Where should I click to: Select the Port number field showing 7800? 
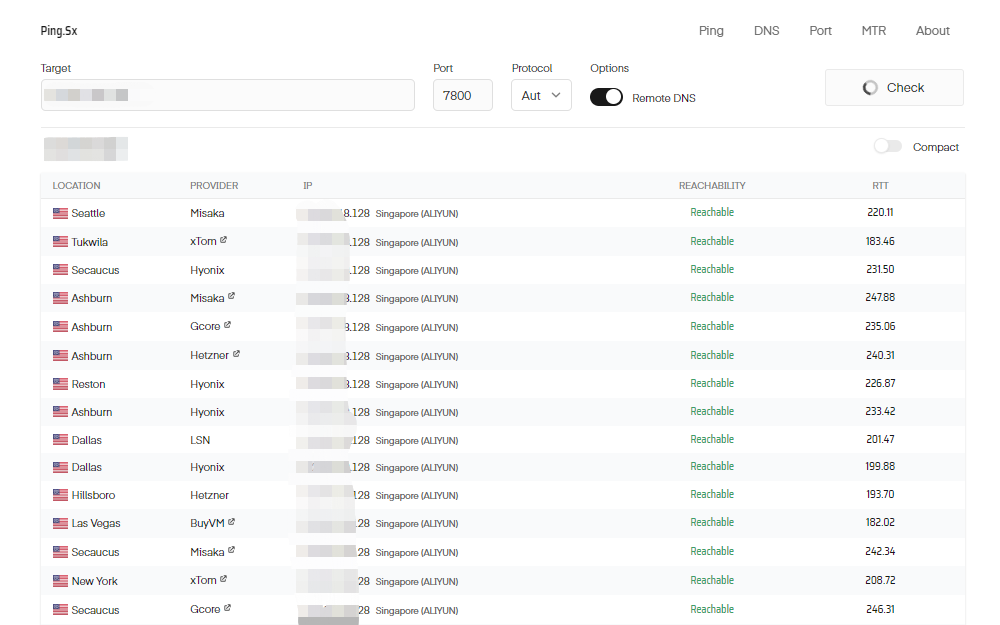(462, 94)
